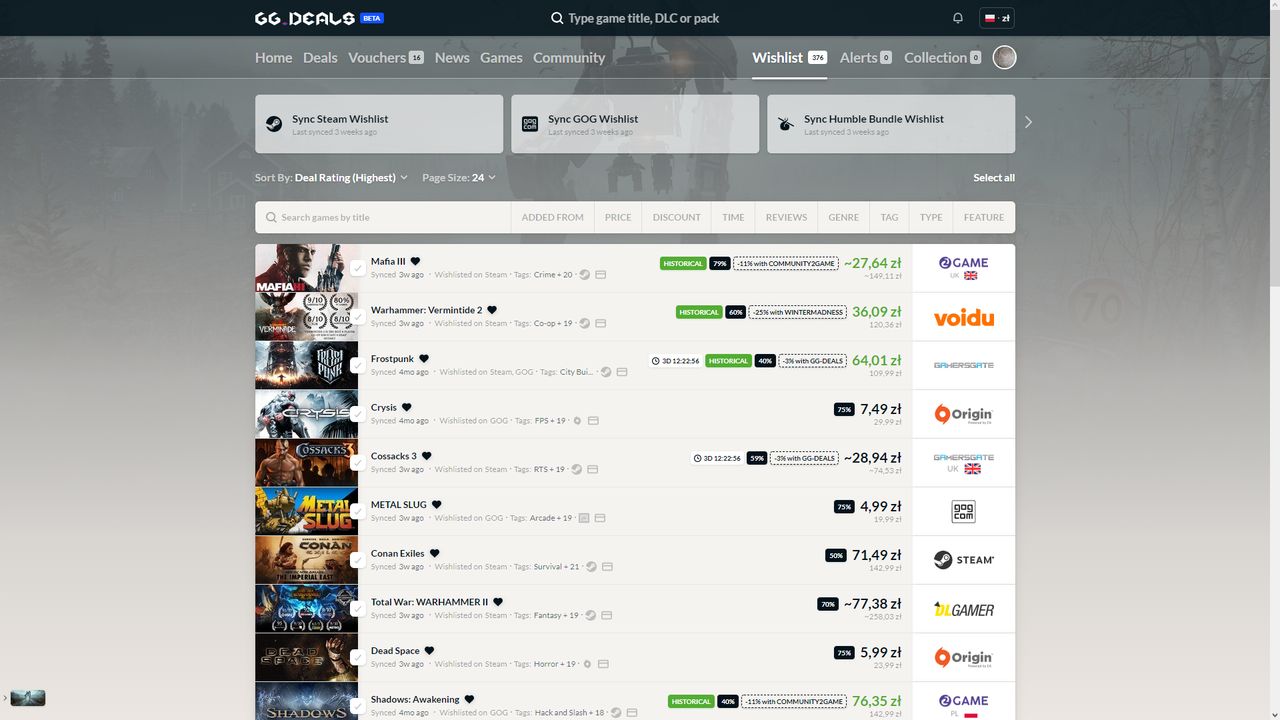This screenshot has height=720, width=1280.
Task: Tick the checkbox on Warhammer: Vermintide 2
Action: click(358, 317)
